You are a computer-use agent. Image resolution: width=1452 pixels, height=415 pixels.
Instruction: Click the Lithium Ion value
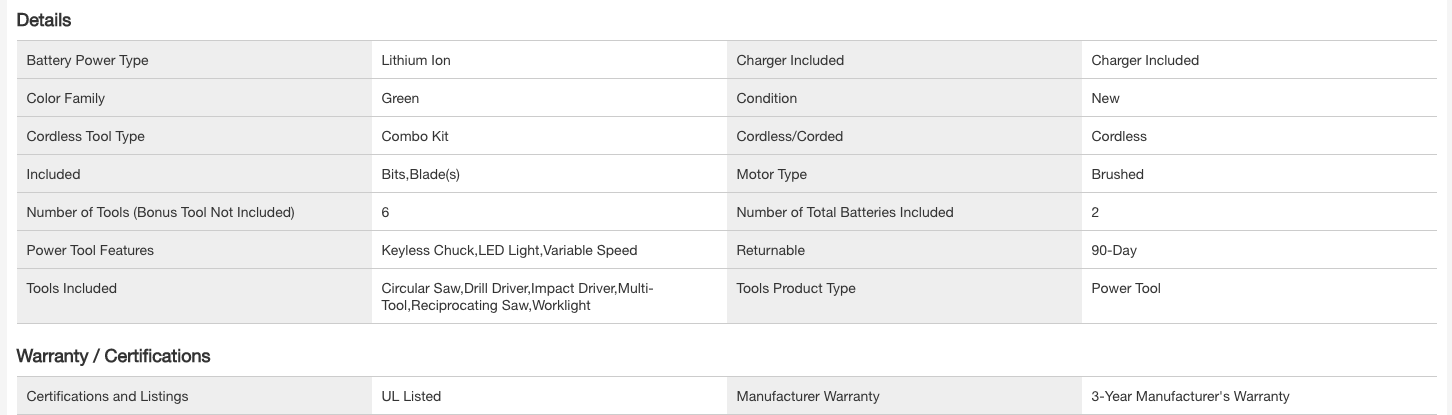tap(416, 60)
